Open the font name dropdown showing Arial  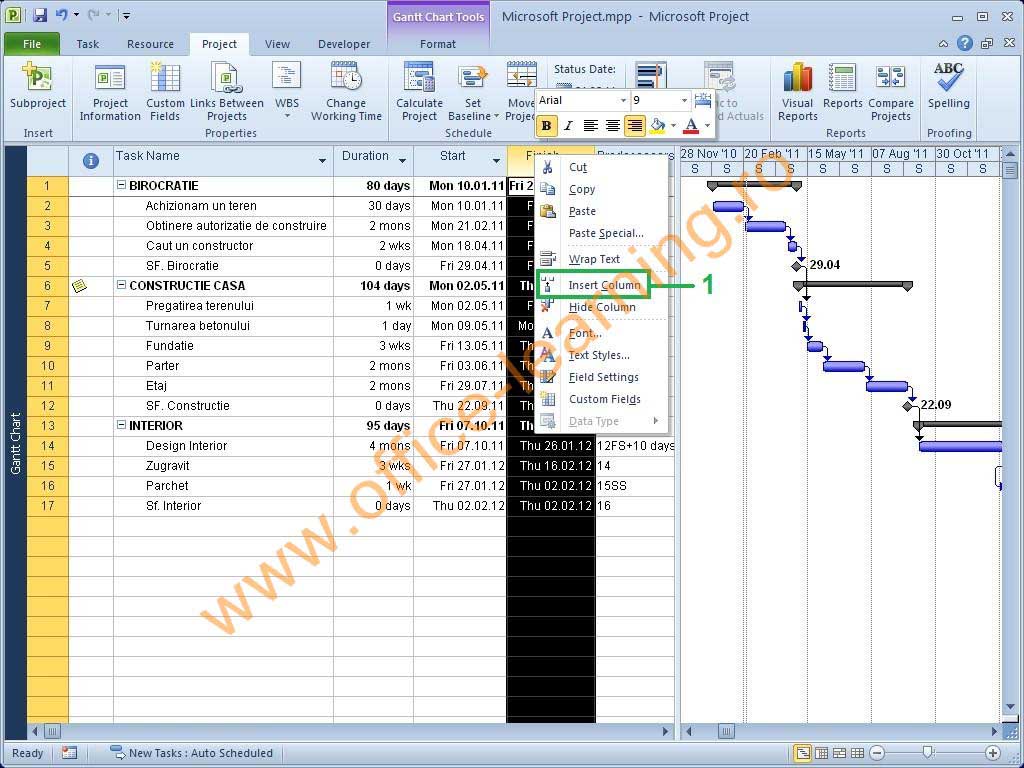tap(622, 101)
